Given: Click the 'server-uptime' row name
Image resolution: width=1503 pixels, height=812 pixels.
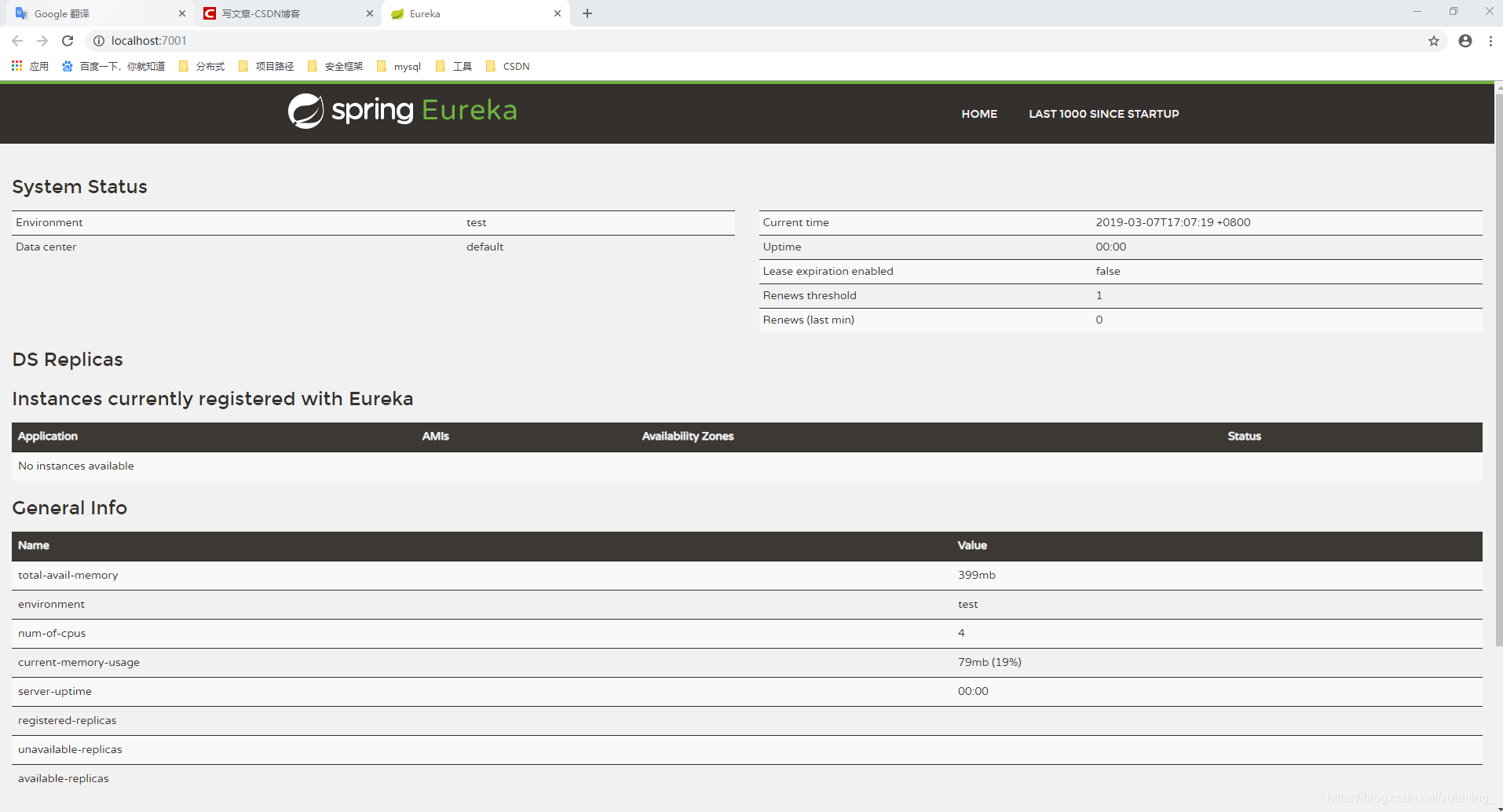Looking at the screenshot, I should point(55,691).
